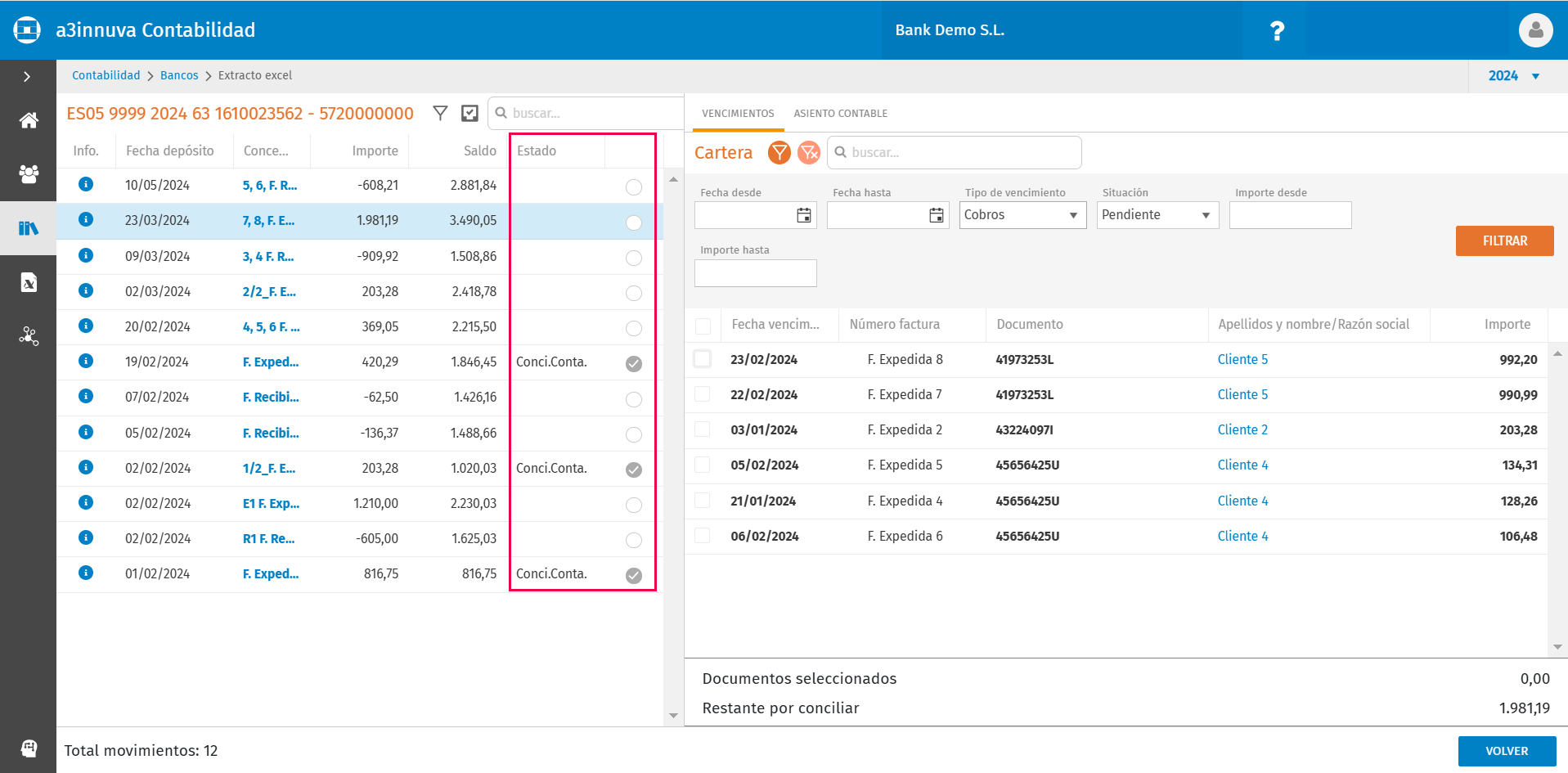Click the Cartera search field
The width and height of the screenshot is (1568, 773).
click(x=955, y=152)
